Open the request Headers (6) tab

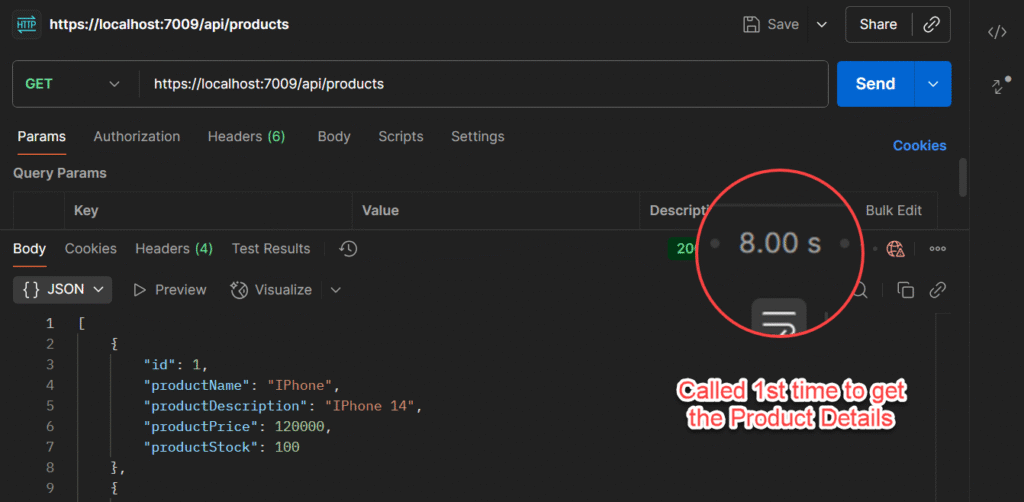(246, 136)
